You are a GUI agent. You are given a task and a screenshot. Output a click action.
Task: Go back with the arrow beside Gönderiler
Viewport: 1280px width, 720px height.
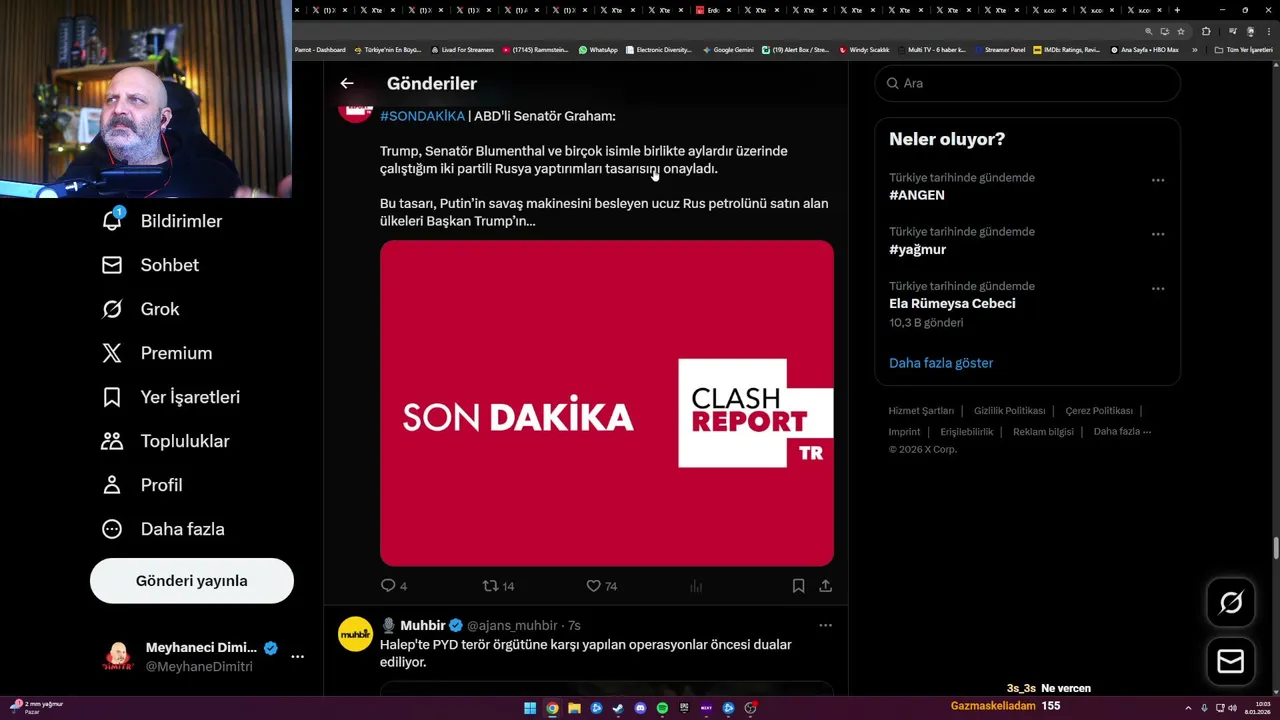click(347, 83)
